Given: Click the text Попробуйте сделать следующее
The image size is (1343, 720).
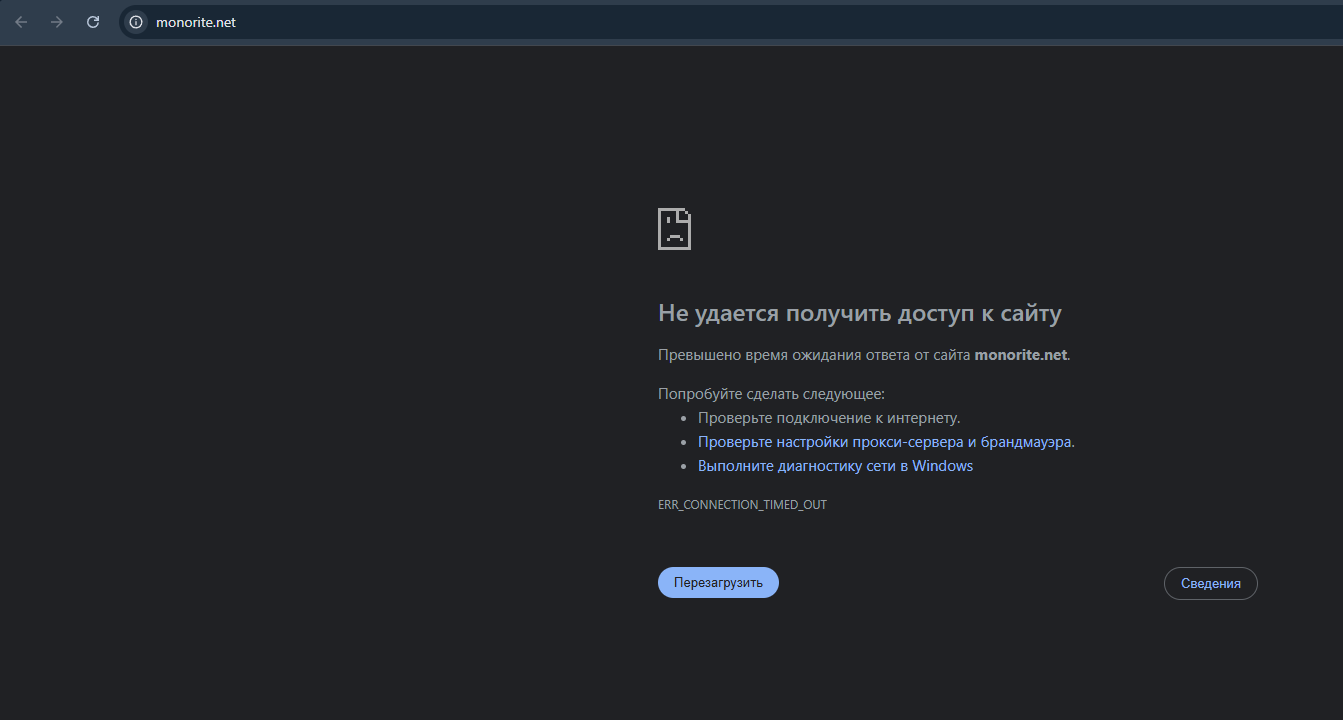Looking at the screenshot, I should pyautogui.click(x=771, y=394).
